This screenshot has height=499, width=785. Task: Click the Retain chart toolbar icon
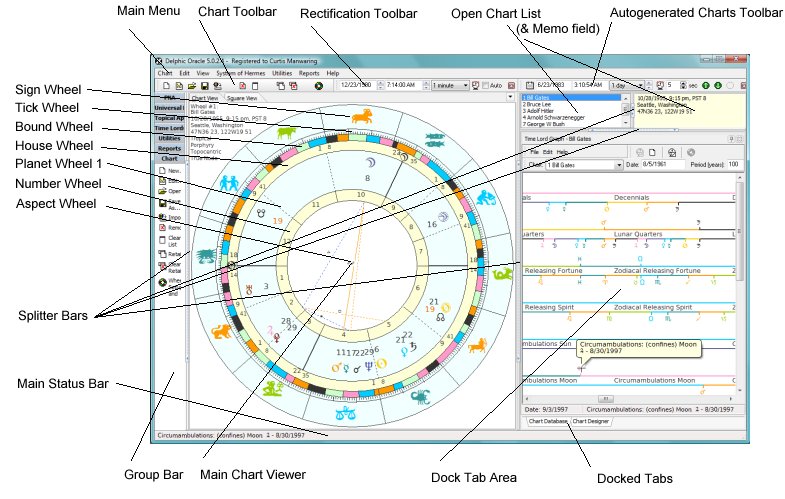[x=280, y=86]
